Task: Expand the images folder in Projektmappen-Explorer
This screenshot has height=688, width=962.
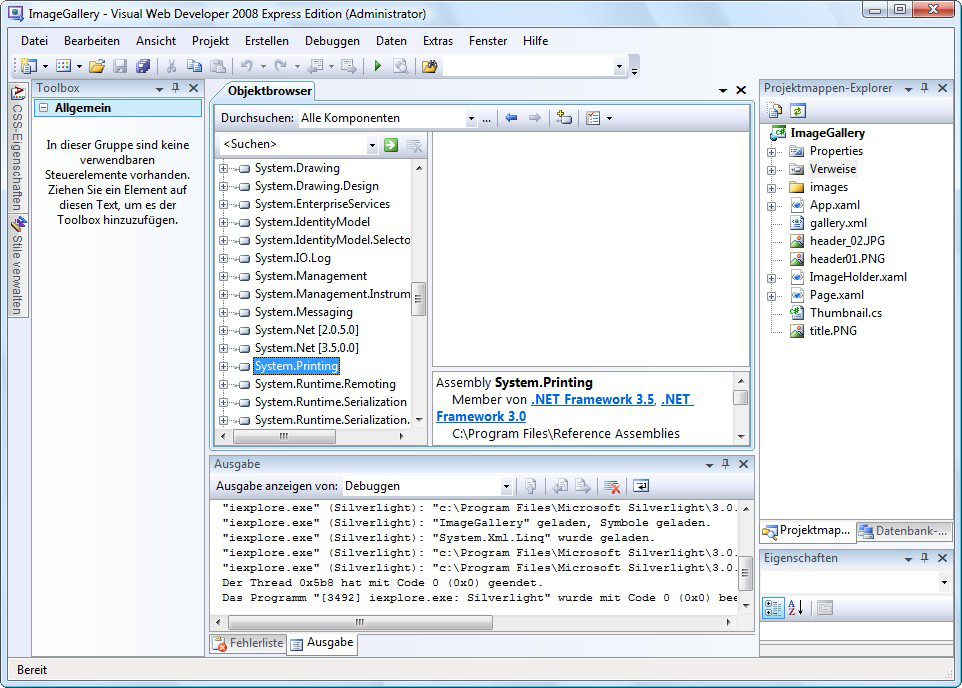Action: (x=772, y=187)
